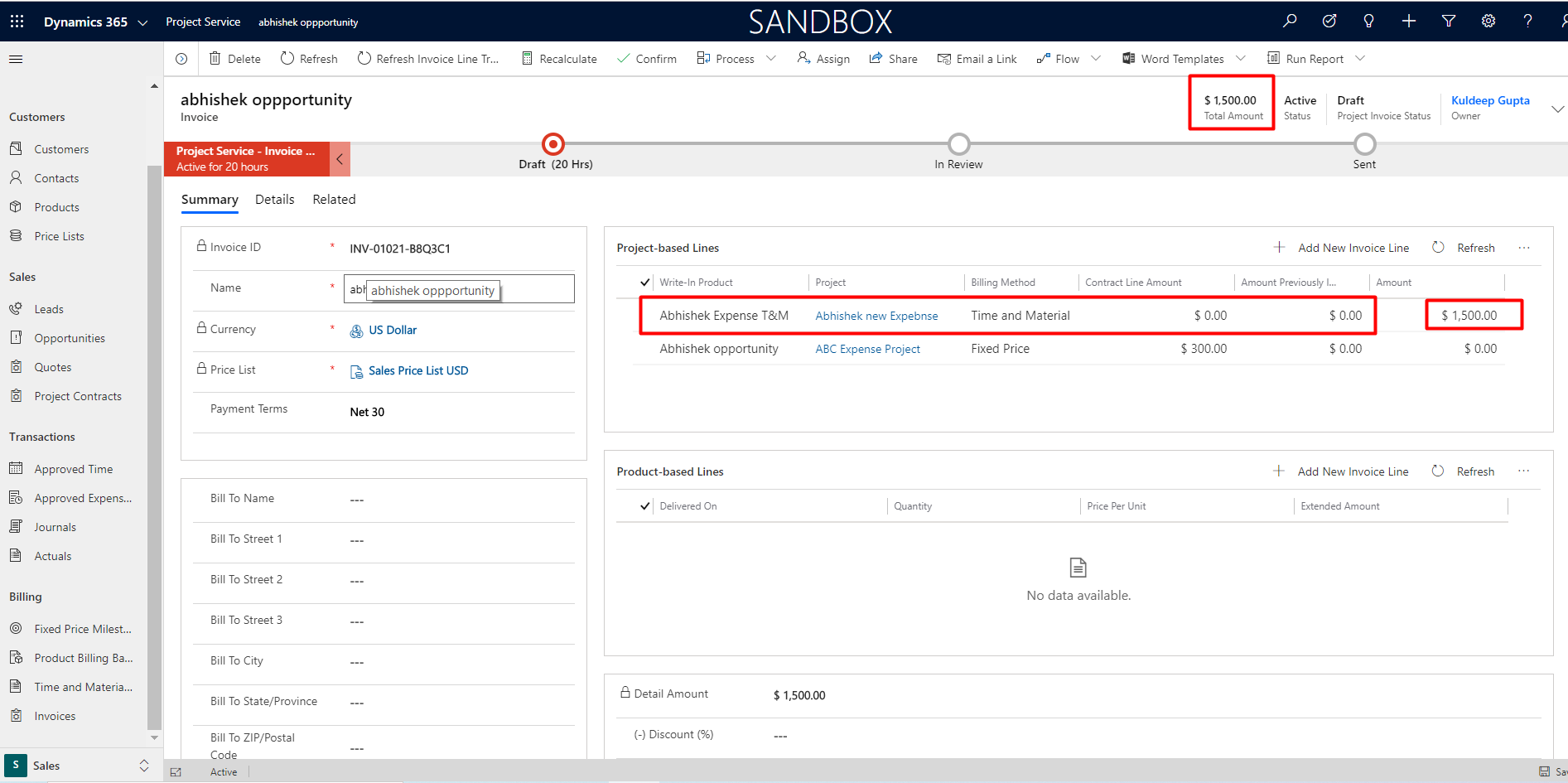Click the Recalculate command
The image size is (1568, 783).
point(559,59)
